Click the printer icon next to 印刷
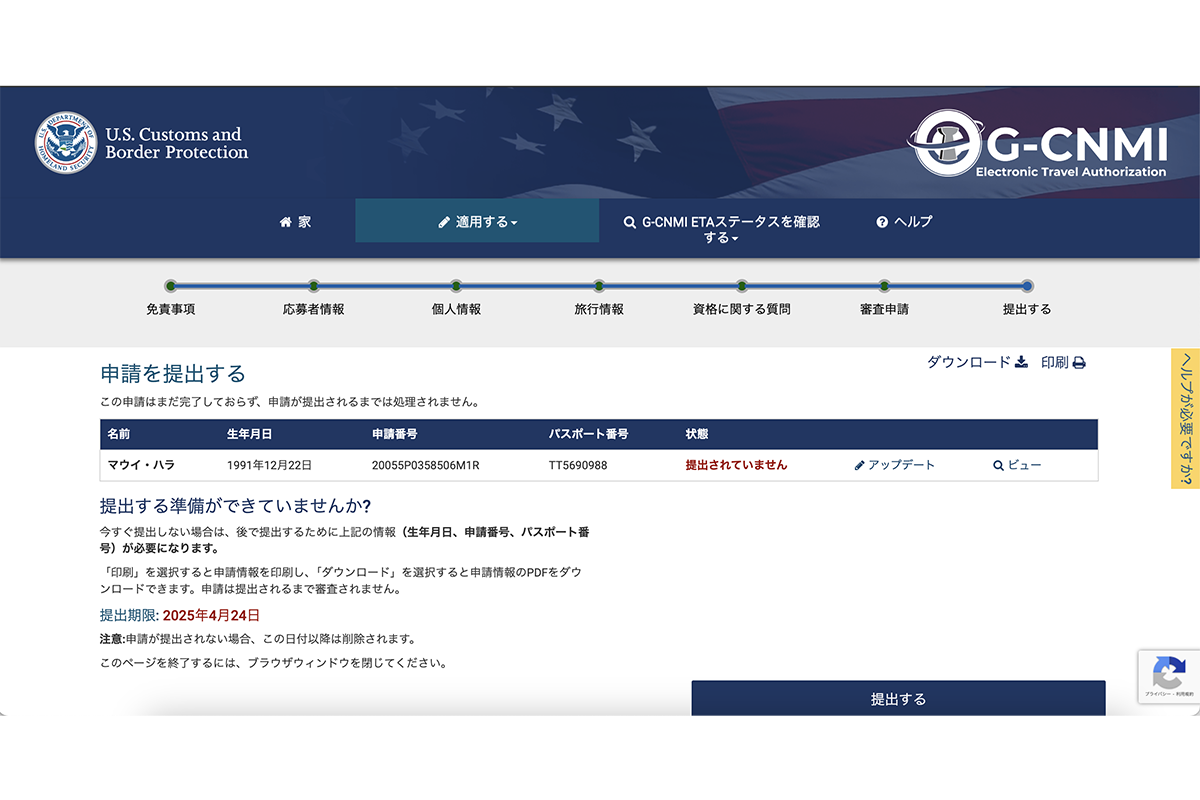This screenshot has width=1200, height=800. (x=1079, y=363)
